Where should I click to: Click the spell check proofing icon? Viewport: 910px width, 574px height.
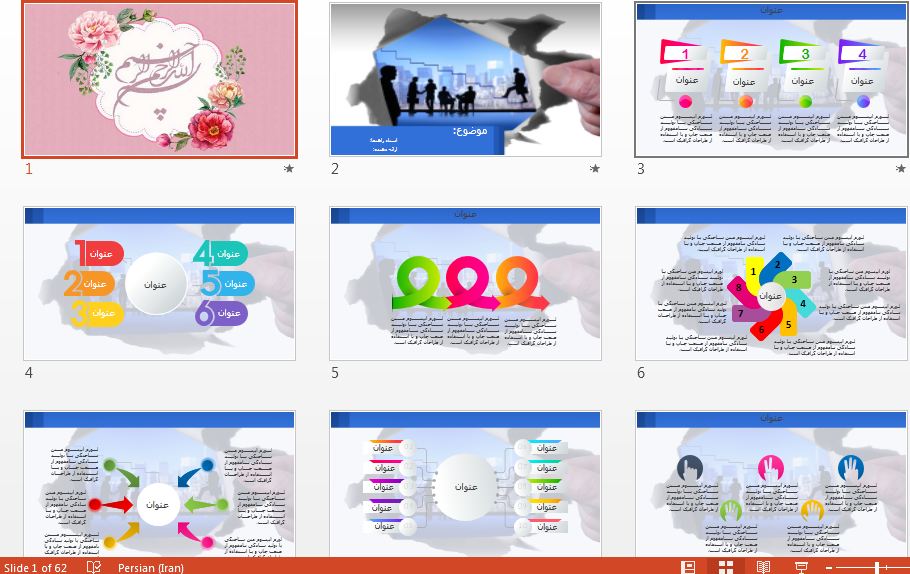[x=94, y=567]
